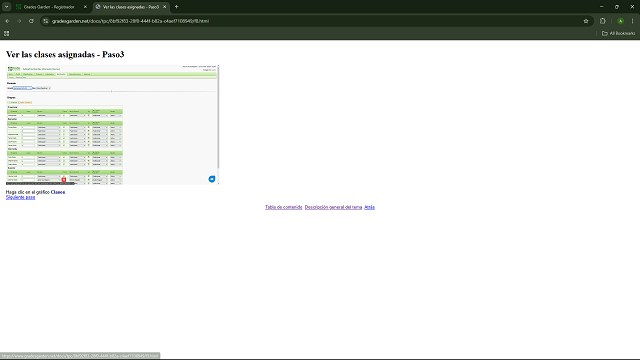The height and width of the screenshot is (360, 640).
Task: Close the Grades Garden - Registrador tab
Action: pos(85,7)
